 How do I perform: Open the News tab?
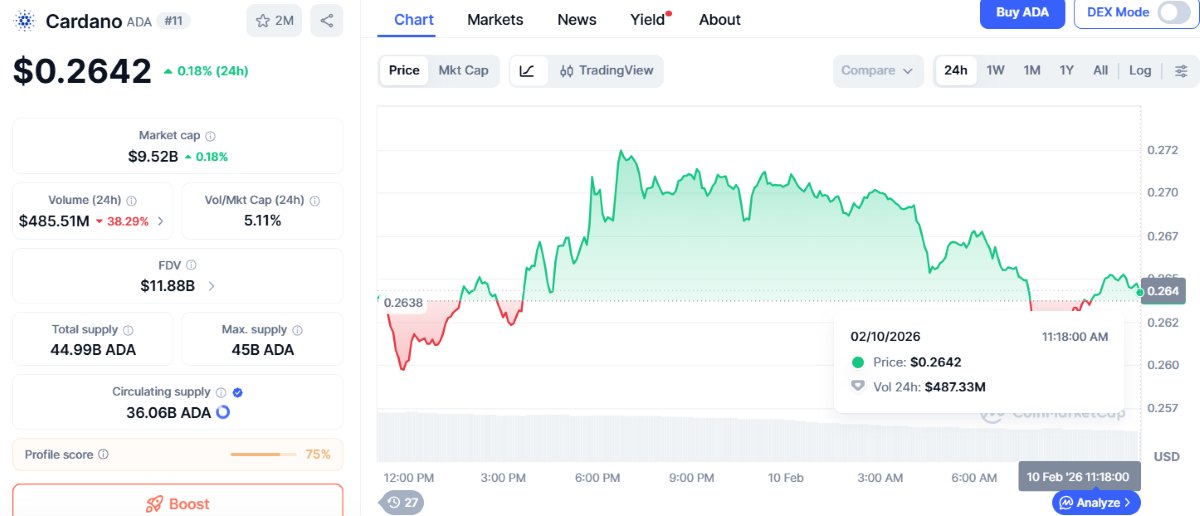coord(577,20)
